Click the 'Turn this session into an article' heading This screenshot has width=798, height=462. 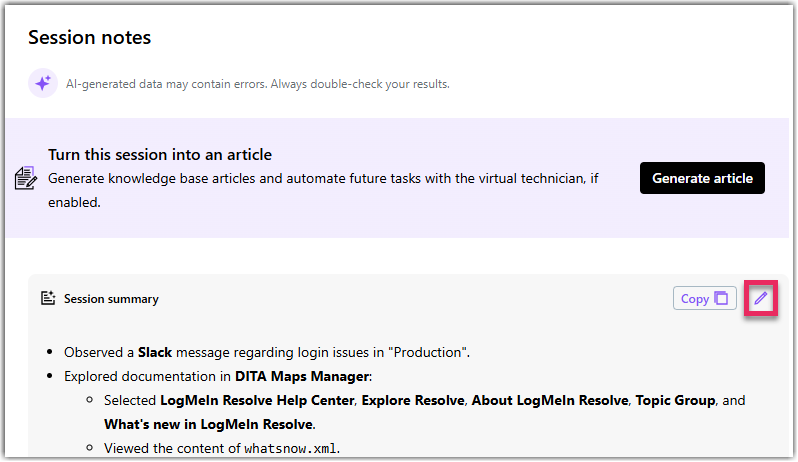[x=160, y=155]
